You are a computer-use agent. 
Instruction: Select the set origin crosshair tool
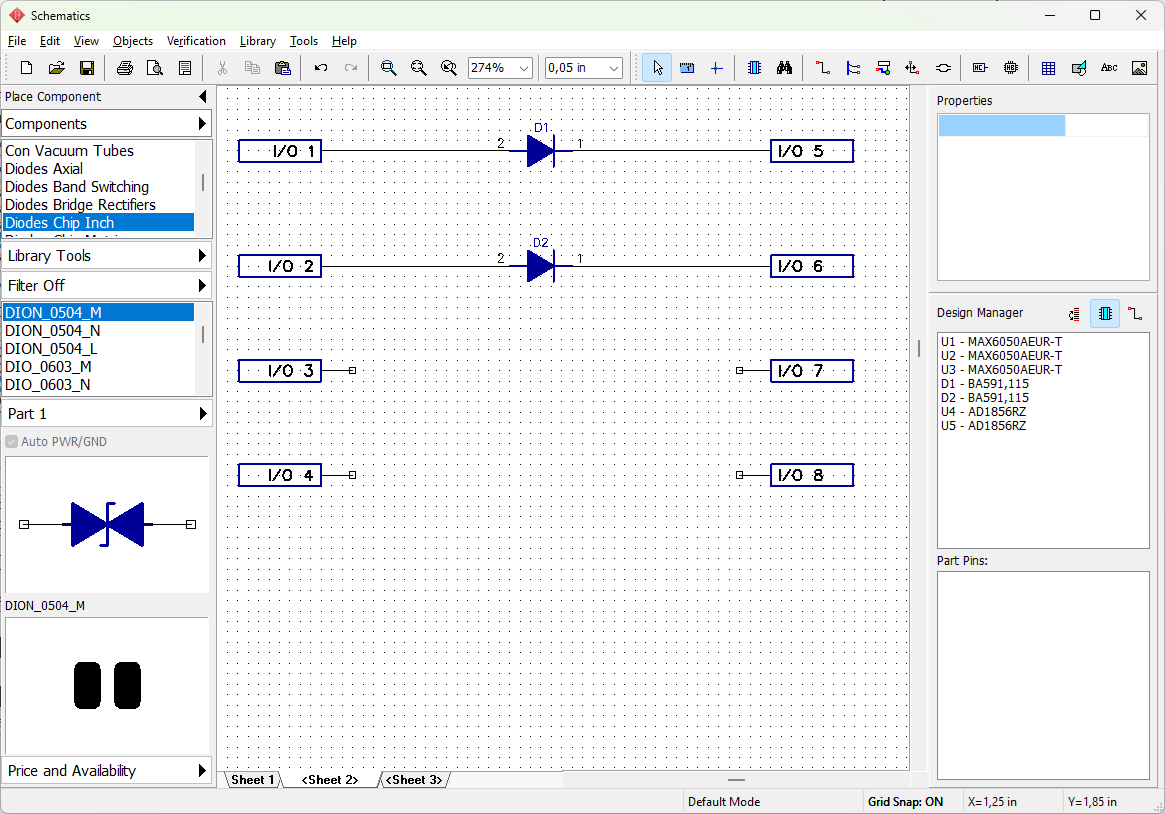(x=716, y=68)
